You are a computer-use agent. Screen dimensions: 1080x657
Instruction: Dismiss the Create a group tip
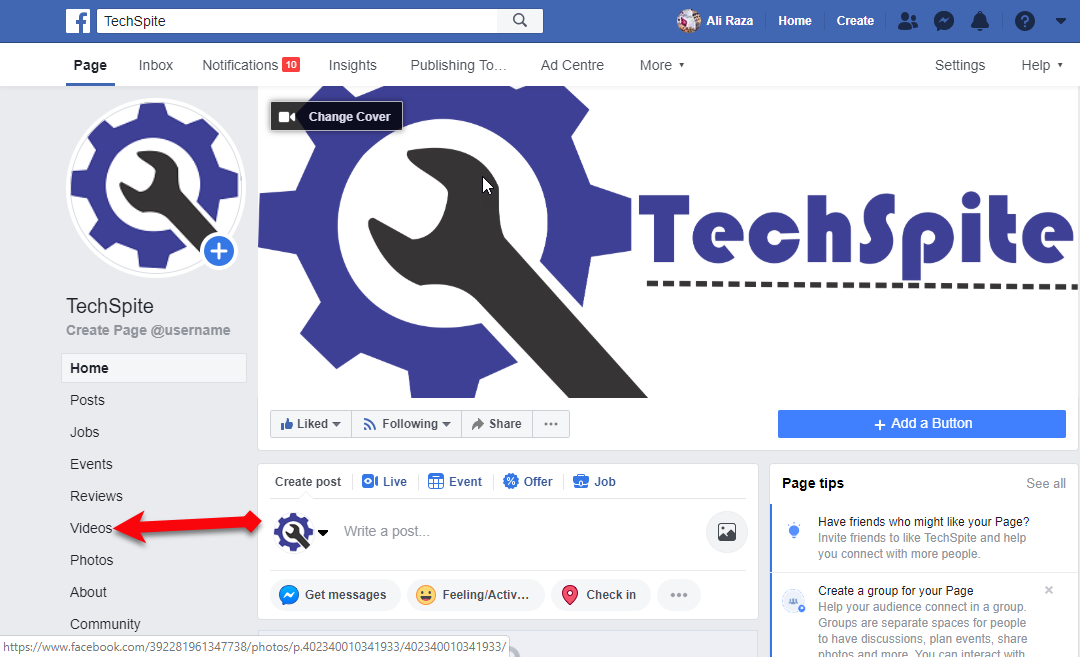1048,590
